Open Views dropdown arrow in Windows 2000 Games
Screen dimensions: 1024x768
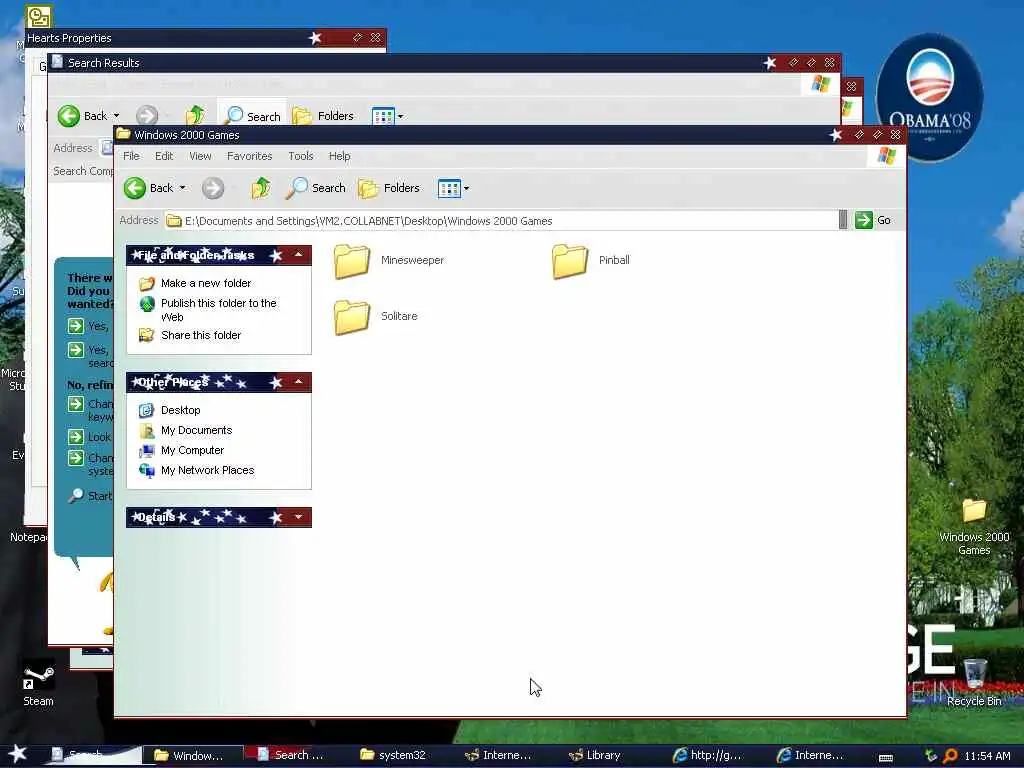[466, 189]
